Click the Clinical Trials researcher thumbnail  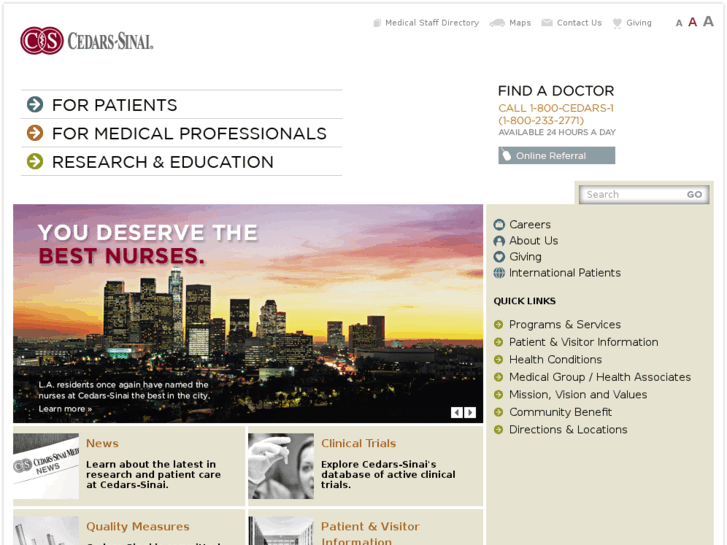click(x=281, y=466)
